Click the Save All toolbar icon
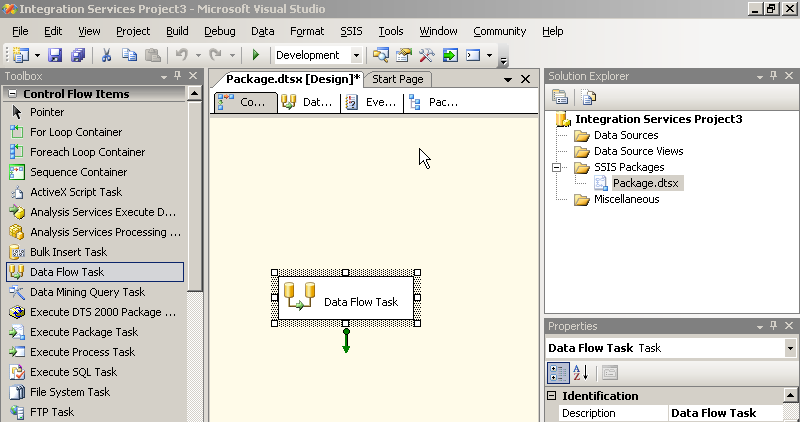The height and width of the screenshot is (422, 800). (78, 55)
